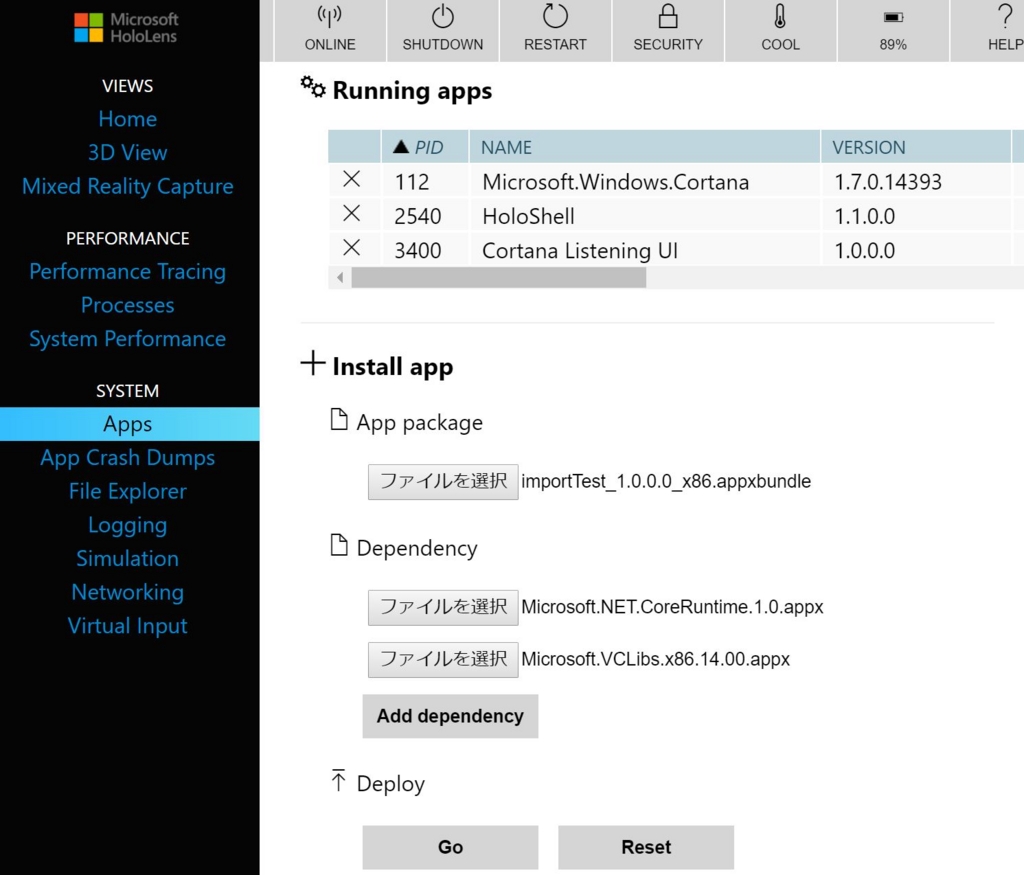Click the Install app plus icon
The image size is (1024, 875).
313,363
